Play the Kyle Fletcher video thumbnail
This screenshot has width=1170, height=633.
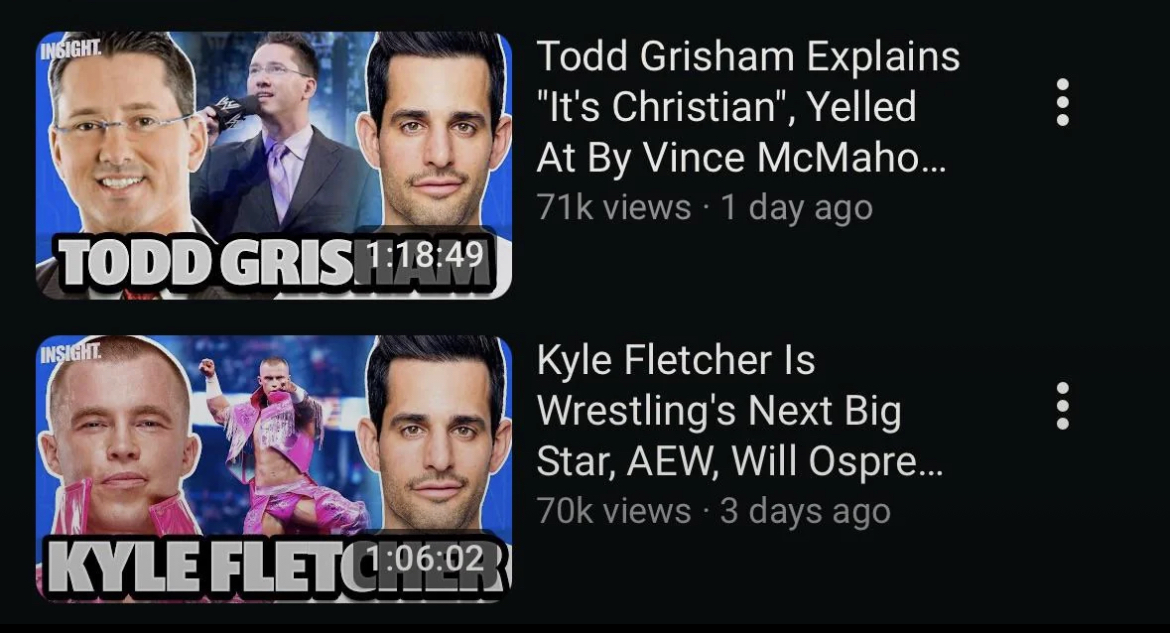[274, 468]
